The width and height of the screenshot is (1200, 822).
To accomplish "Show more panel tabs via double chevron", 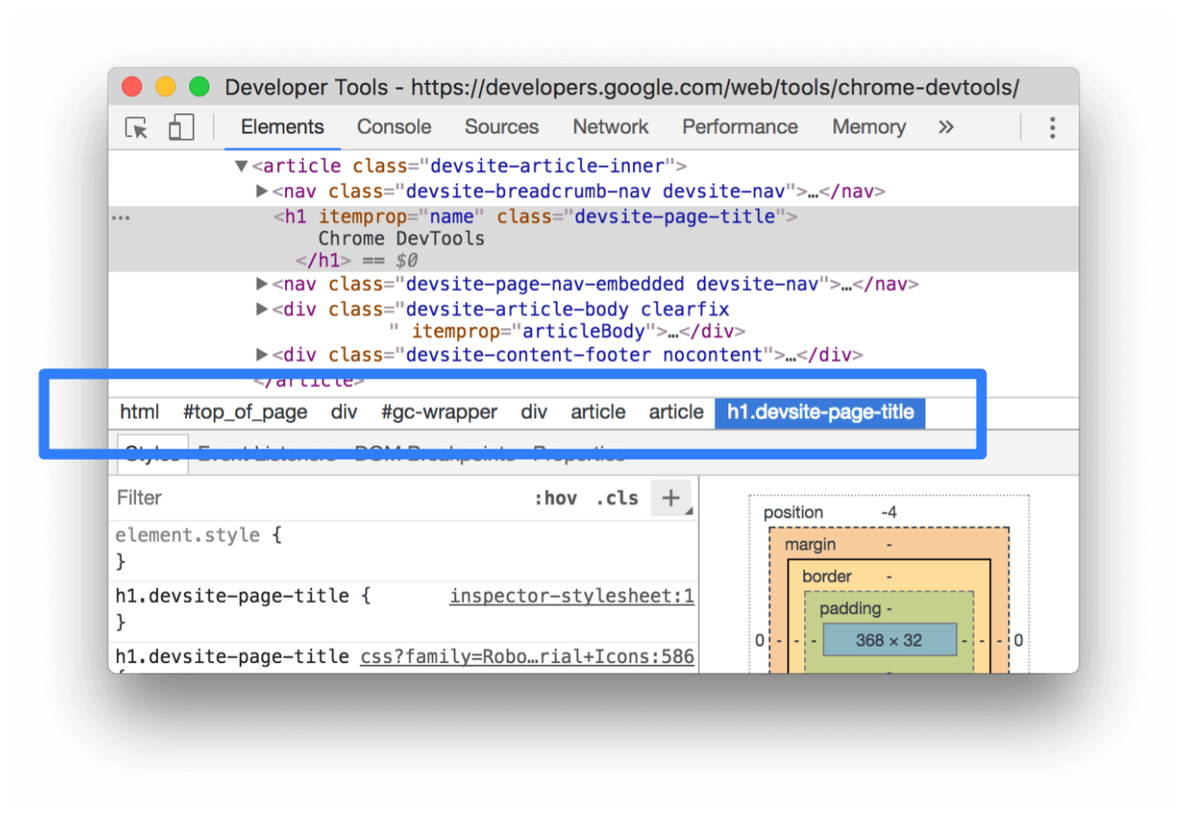I will (x=946, y=127).
